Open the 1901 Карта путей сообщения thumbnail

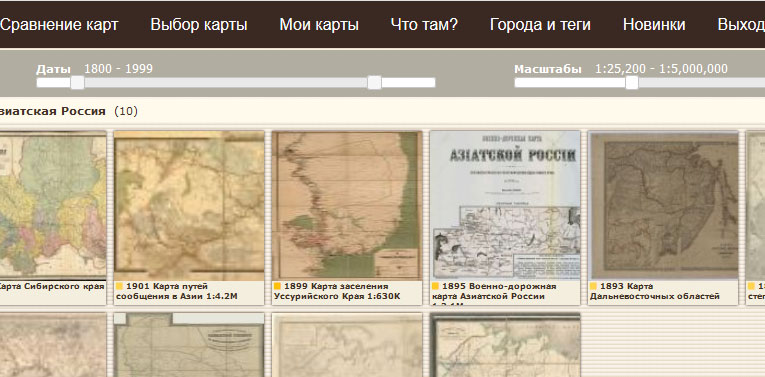point(189,205)
